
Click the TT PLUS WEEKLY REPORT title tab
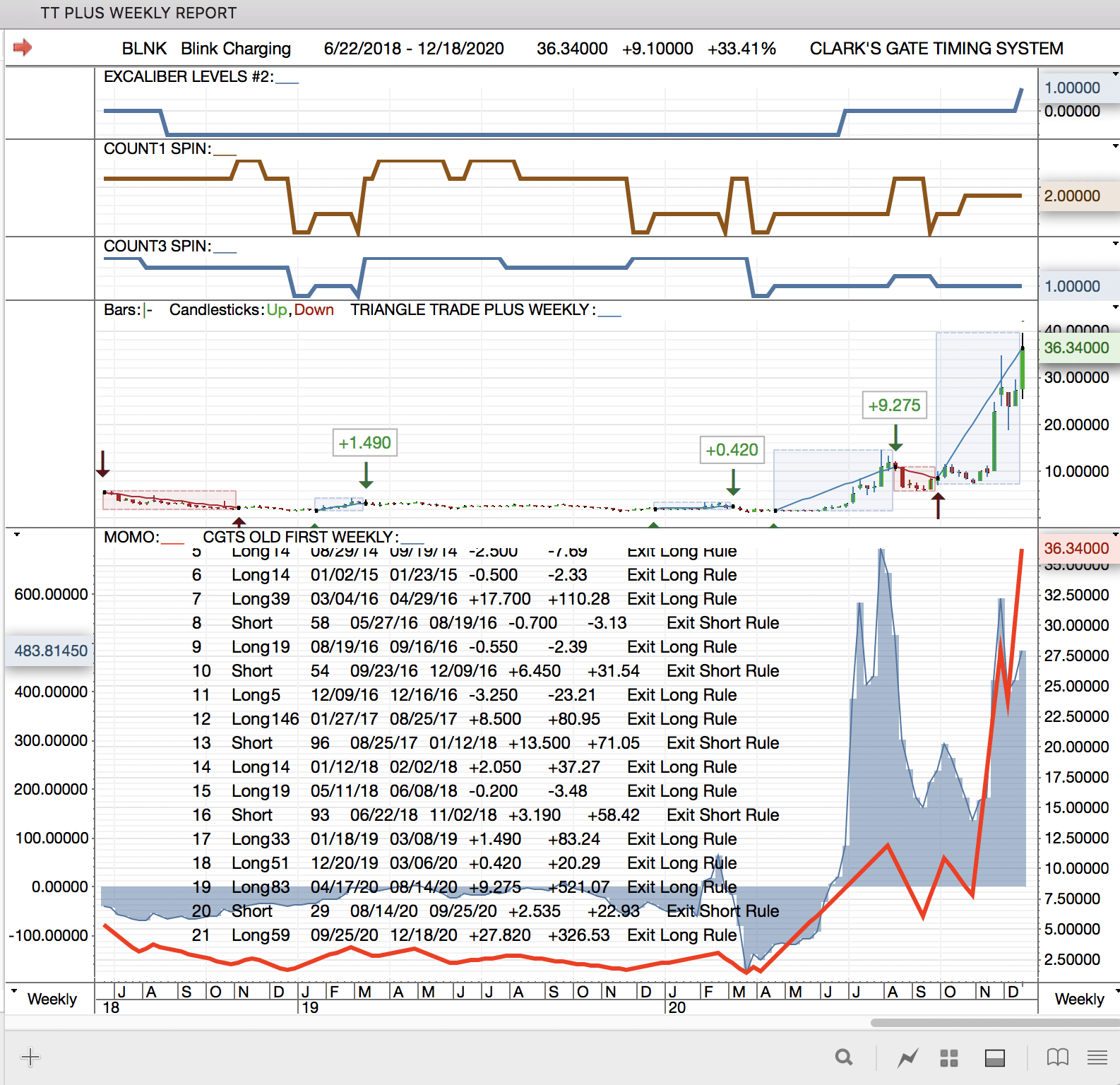tap(138, 13)
